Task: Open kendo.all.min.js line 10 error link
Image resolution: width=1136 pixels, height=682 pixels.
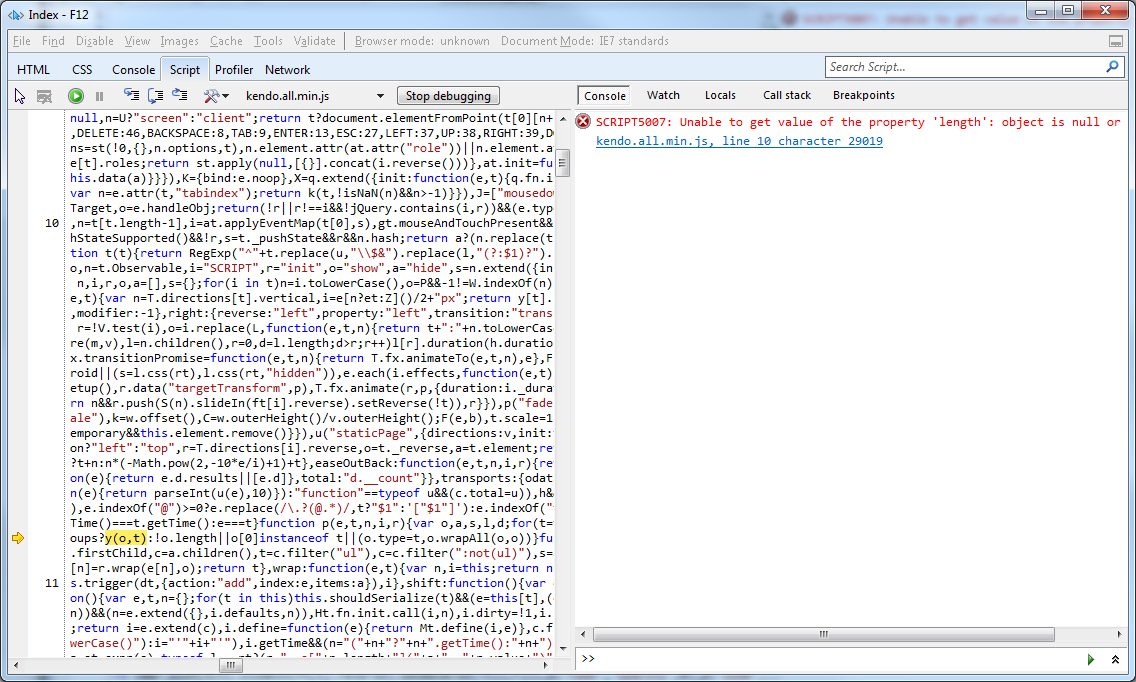Action: (739, 141)
